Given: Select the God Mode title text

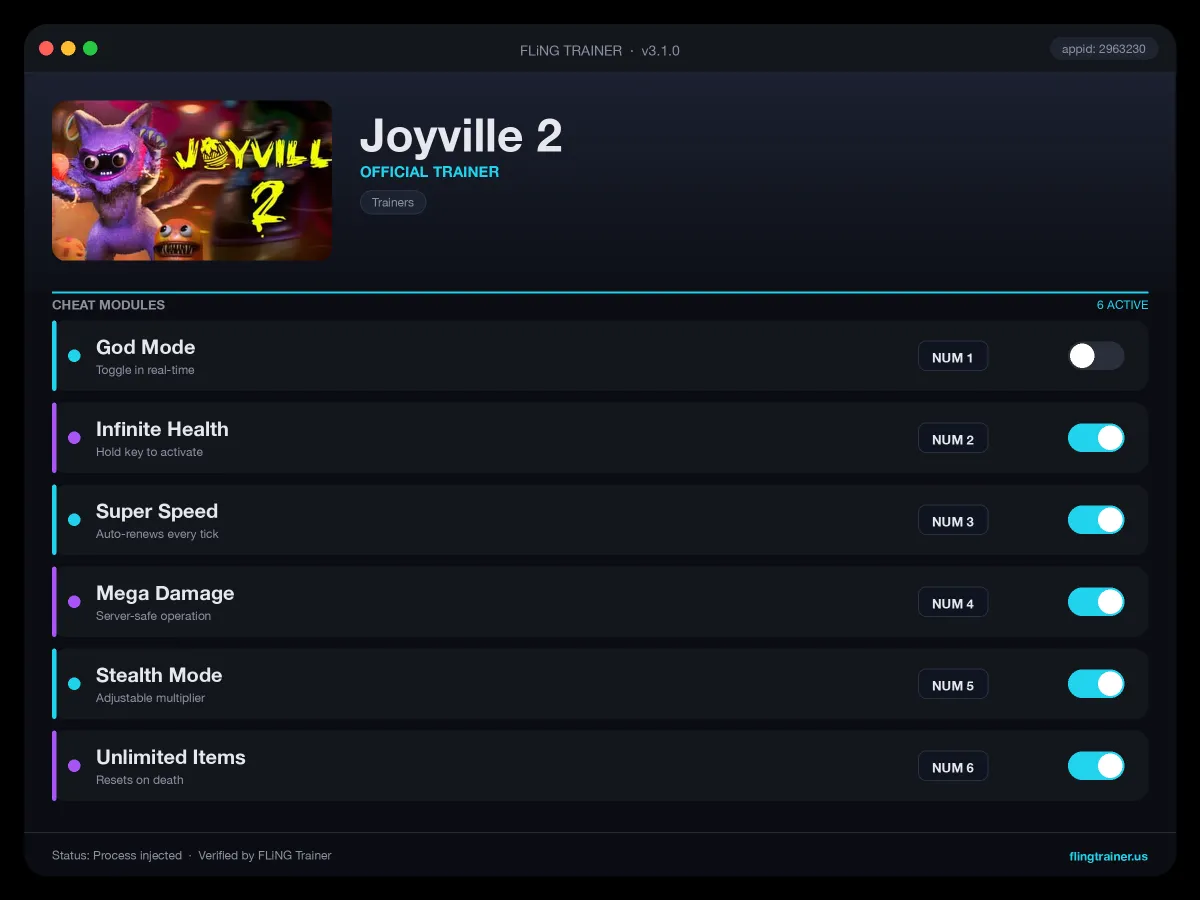Looking at the screenshot, I should tap(145, 347).
